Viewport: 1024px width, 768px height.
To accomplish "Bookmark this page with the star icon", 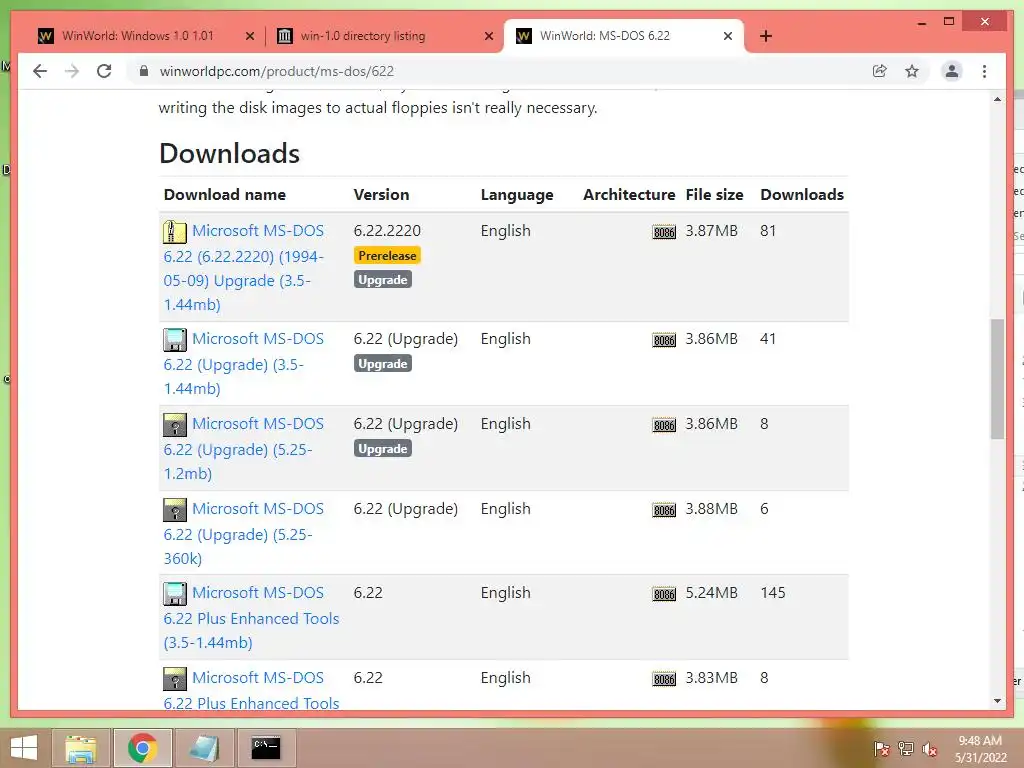I will point(912,71).
